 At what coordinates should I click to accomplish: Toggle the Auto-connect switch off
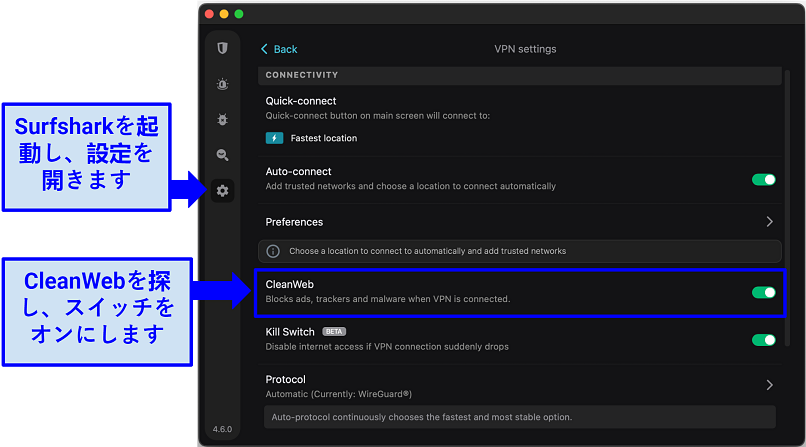pos(763,179)
